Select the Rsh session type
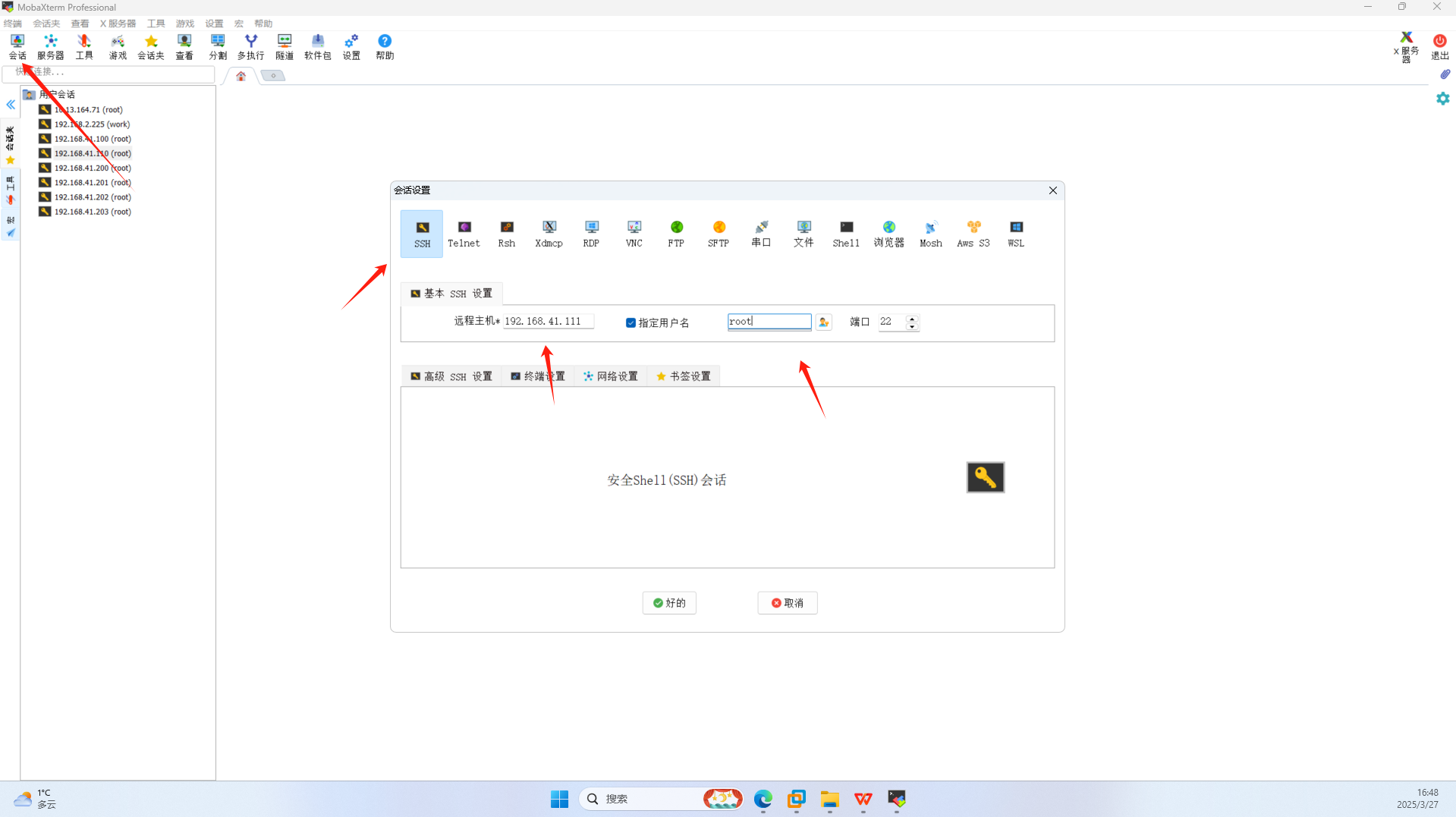This screenshot has height=817, width=1456. click(x=506, y=234)
